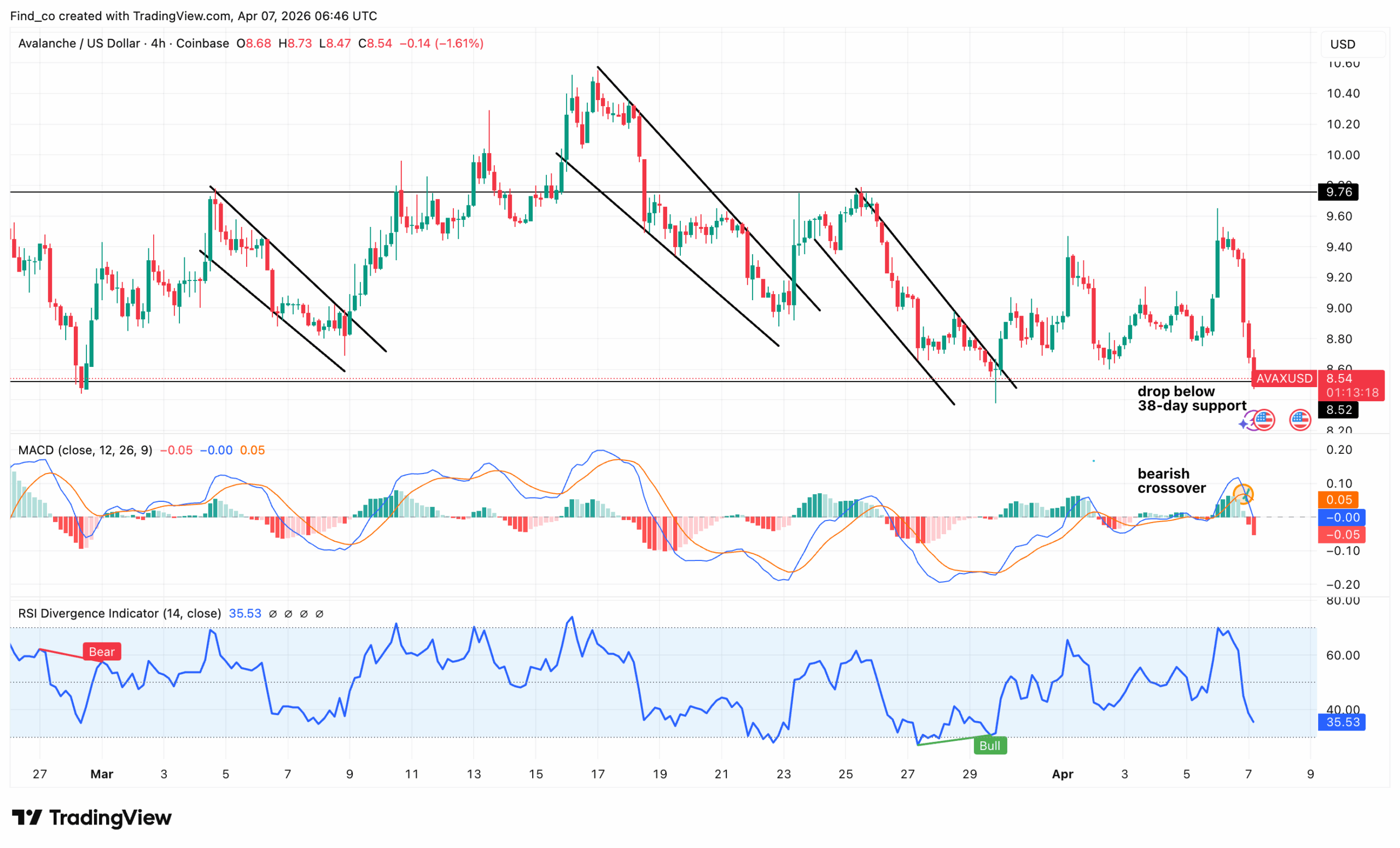Click the −0.20 MACD axis label
This screenshot has height=848, width=1400.
point(1342,584)
